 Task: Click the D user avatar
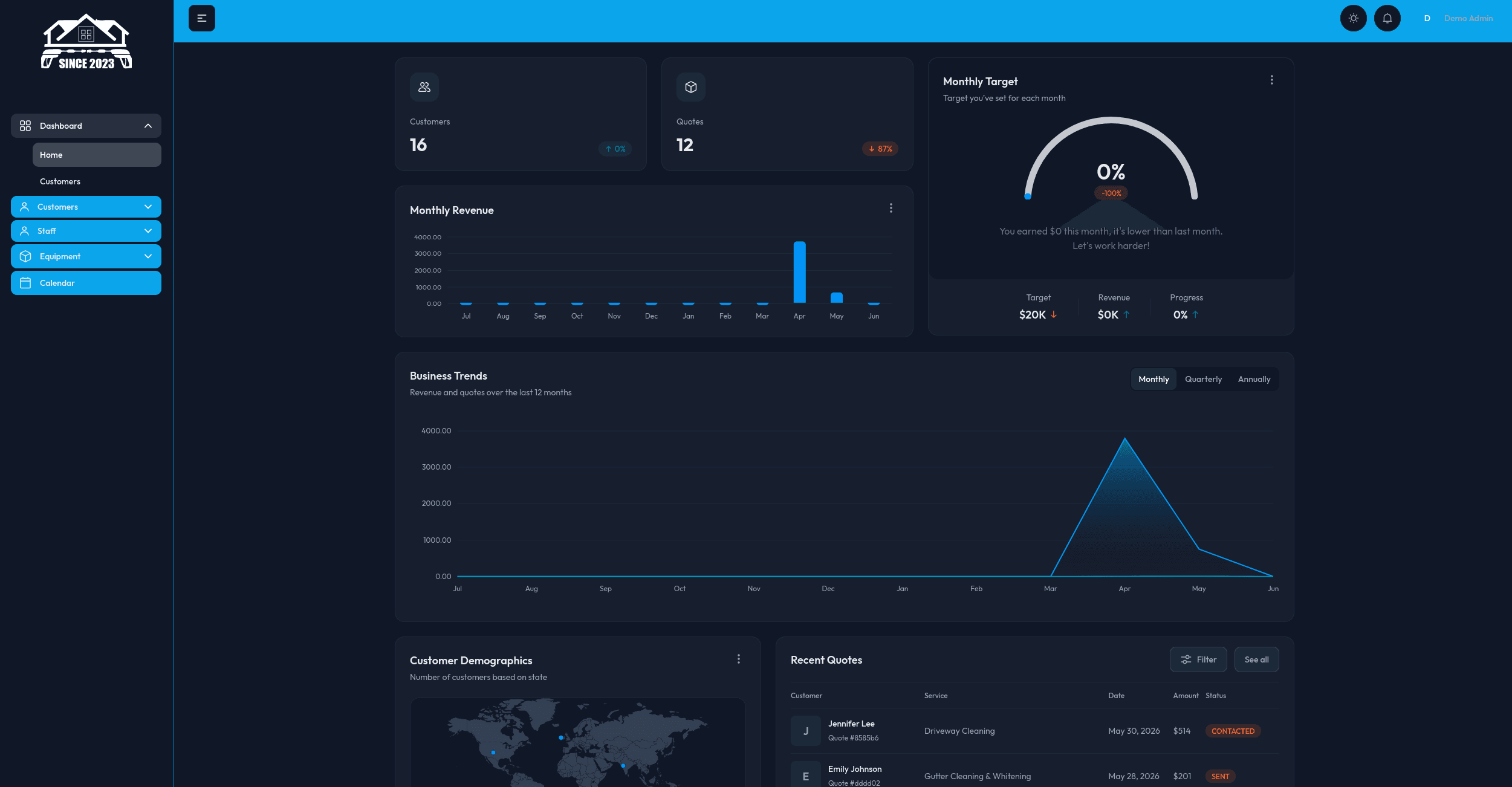coord(1427,18)
